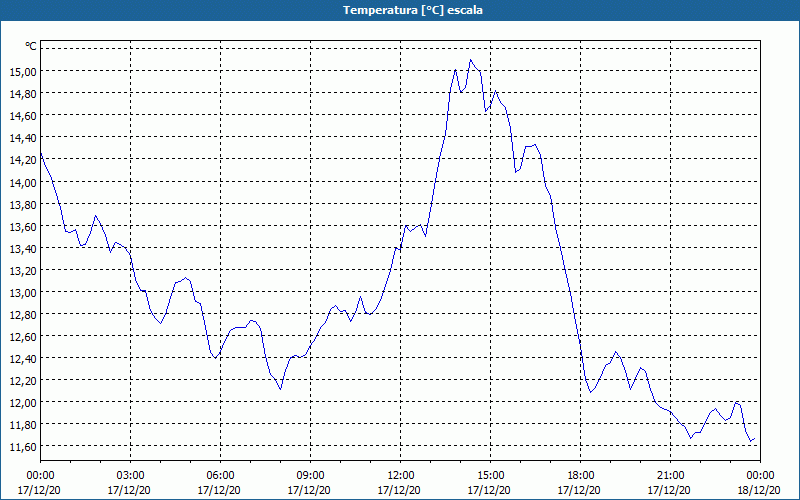Select the 13,60 y-axis label
Screen dimensions: 800x500
coord(23,227)
